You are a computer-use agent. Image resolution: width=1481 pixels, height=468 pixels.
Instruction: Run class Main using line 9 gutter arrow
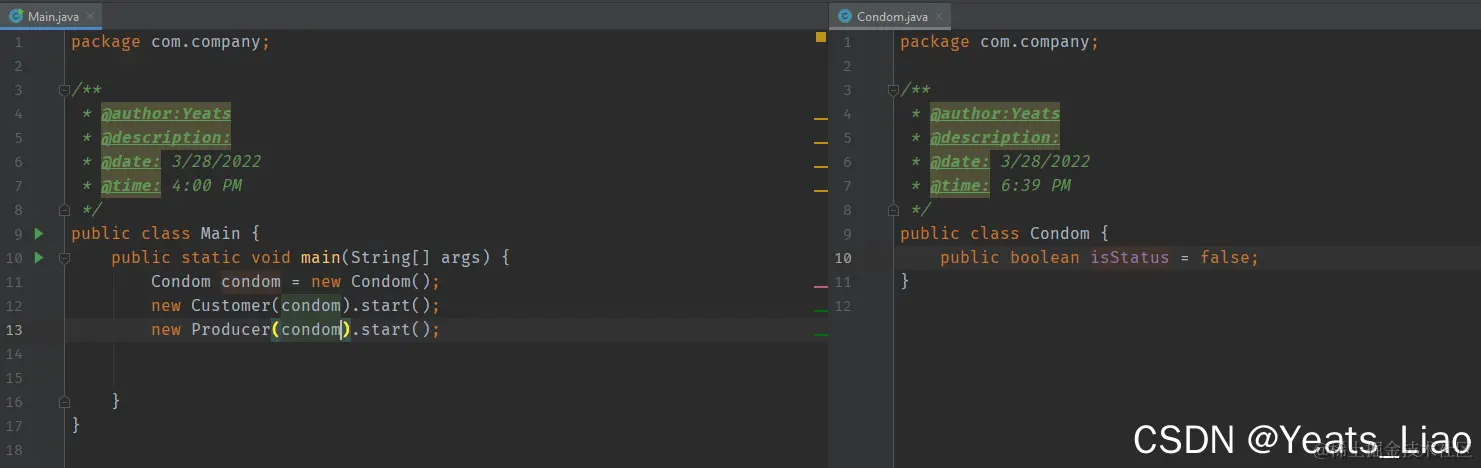tap(39, 233)
